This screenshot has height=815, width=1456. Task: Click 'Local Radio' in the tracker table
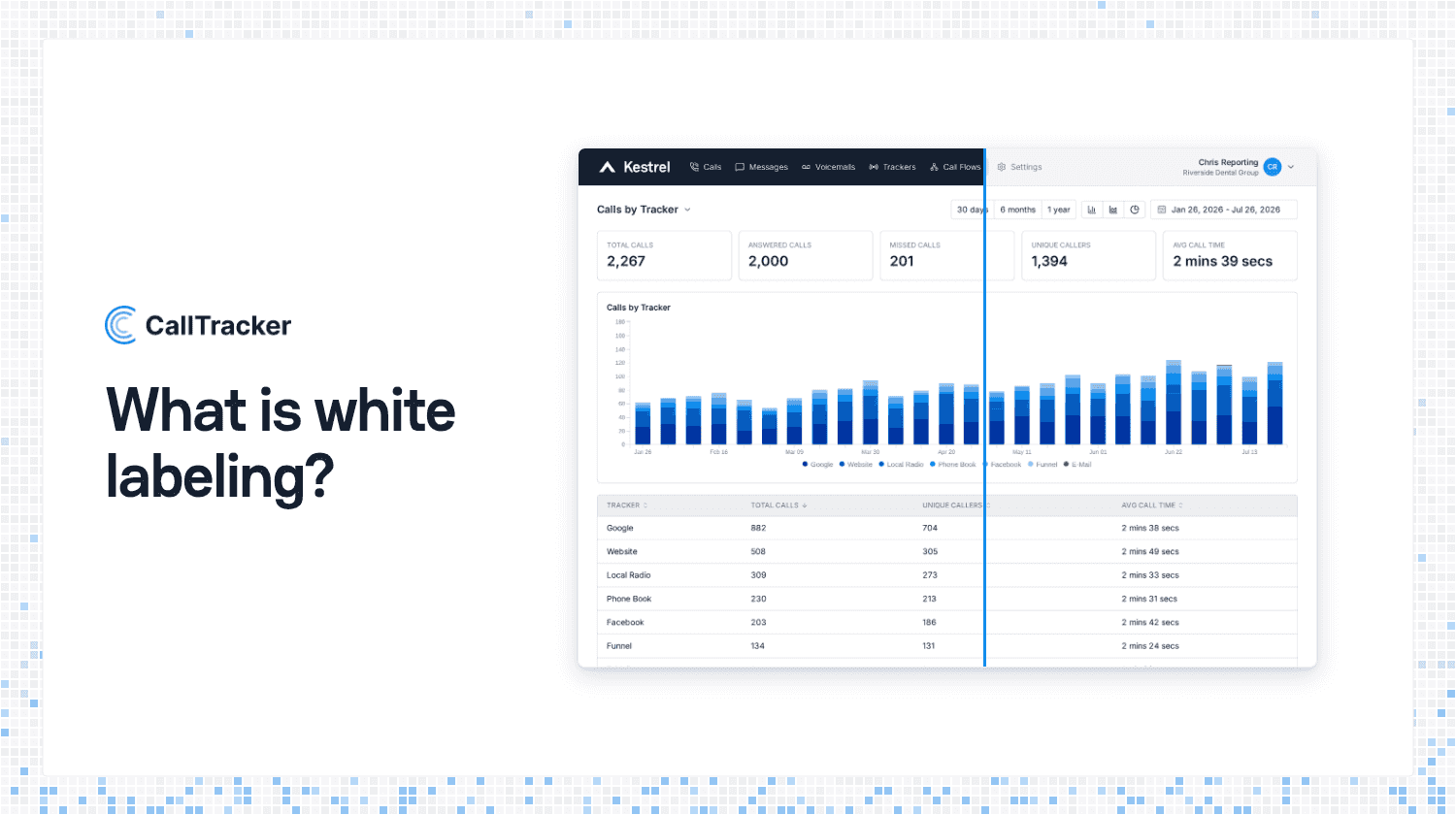[x=629, y=575]
